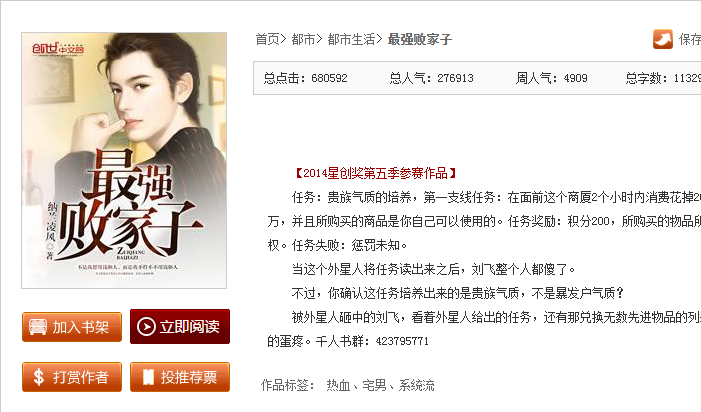Click the red 2014星创奖第五季参赛作品 text
The image size is (701, 412).
(376, 173)
